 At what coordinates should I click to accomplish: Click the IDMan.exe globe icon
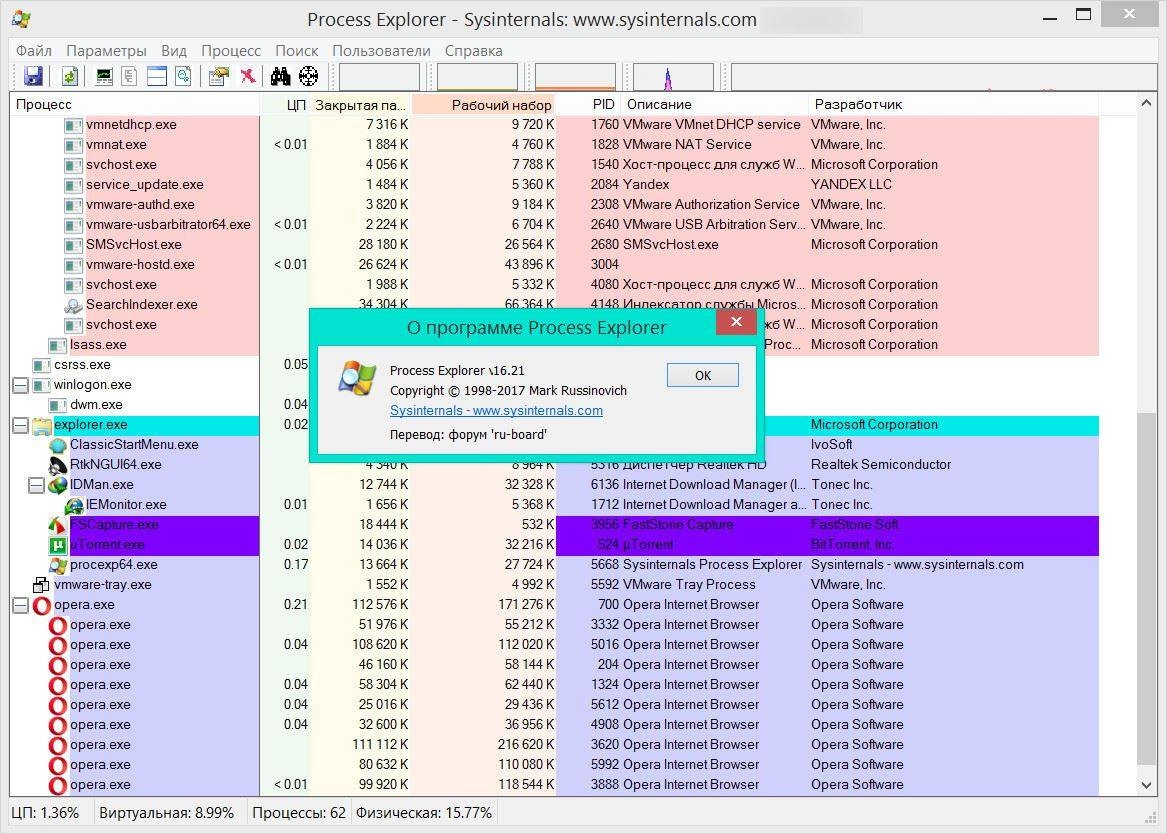pyautogui.click(x=57, y=485)
